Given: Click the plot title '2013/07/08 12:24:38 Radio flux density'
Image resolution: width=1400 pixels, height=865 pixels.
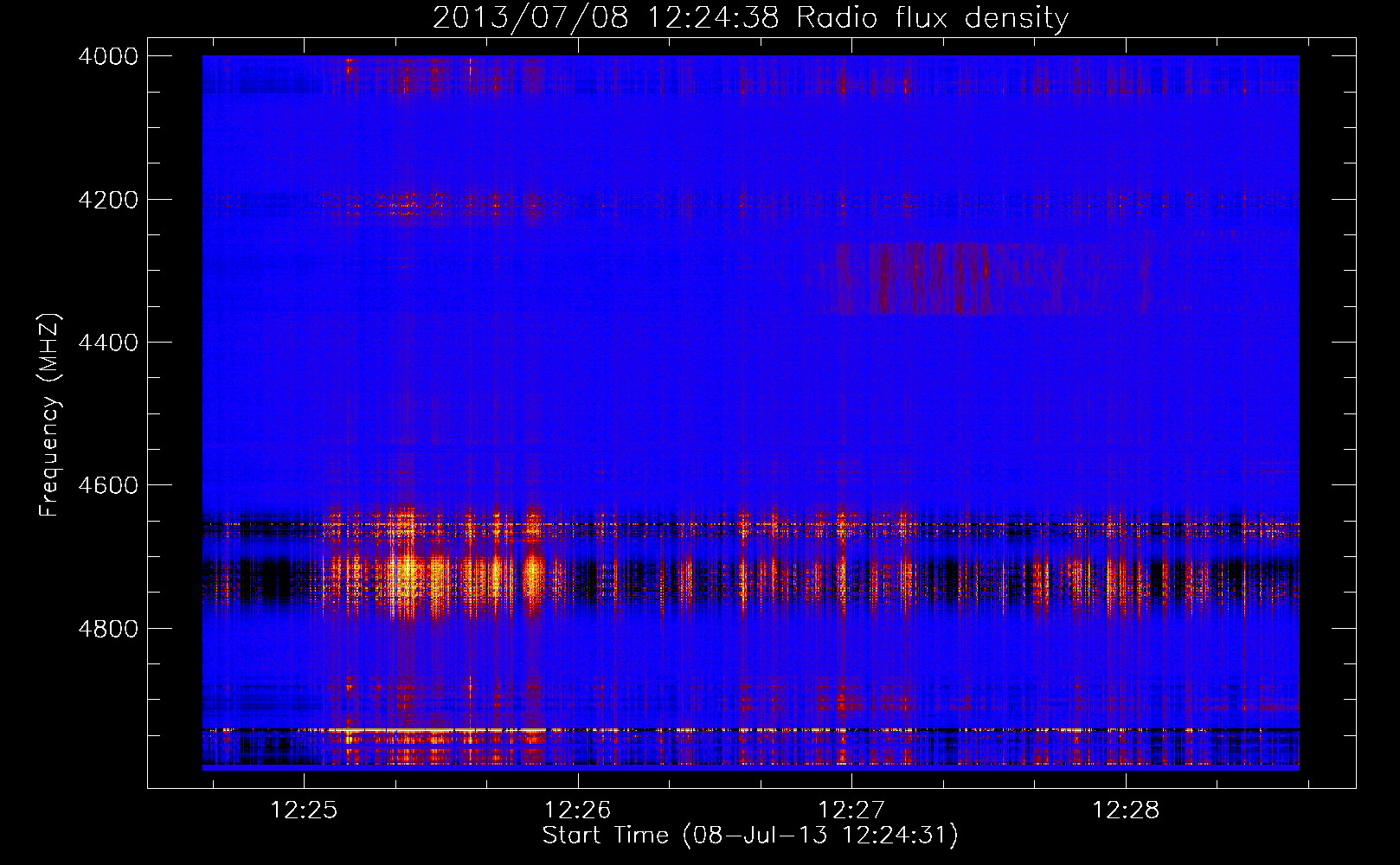Looking at the screenshot, I should 750,17.
